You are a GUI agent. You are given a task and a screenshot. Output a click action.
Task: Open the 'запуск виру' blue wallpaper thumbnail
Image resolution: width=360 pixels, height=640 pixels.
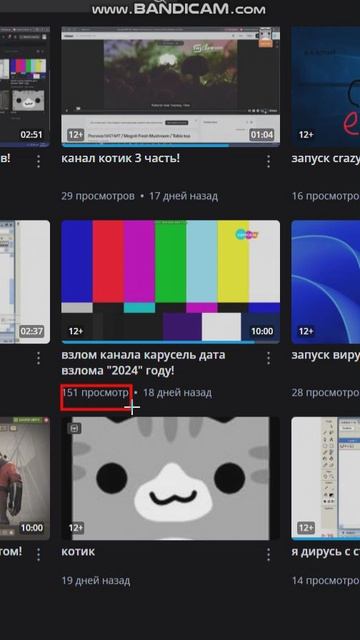[326, 282]
